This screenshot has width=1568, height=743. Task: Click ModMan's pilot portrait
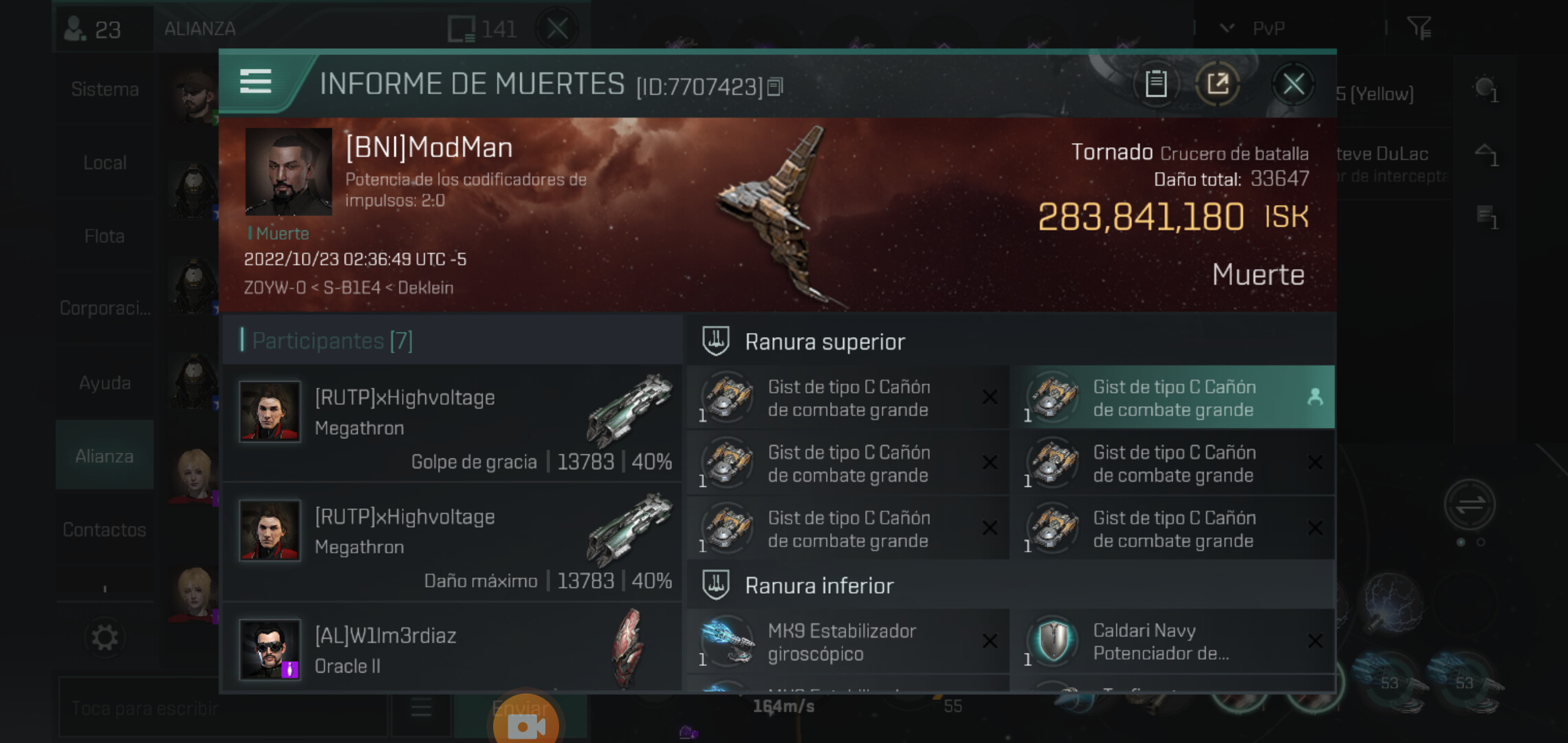click(288, 171)
